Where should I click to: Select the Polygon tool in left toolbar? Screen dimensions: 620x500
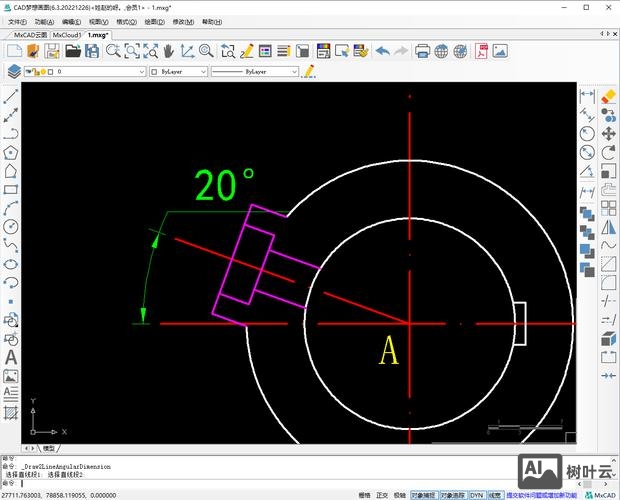pos(11,153)
